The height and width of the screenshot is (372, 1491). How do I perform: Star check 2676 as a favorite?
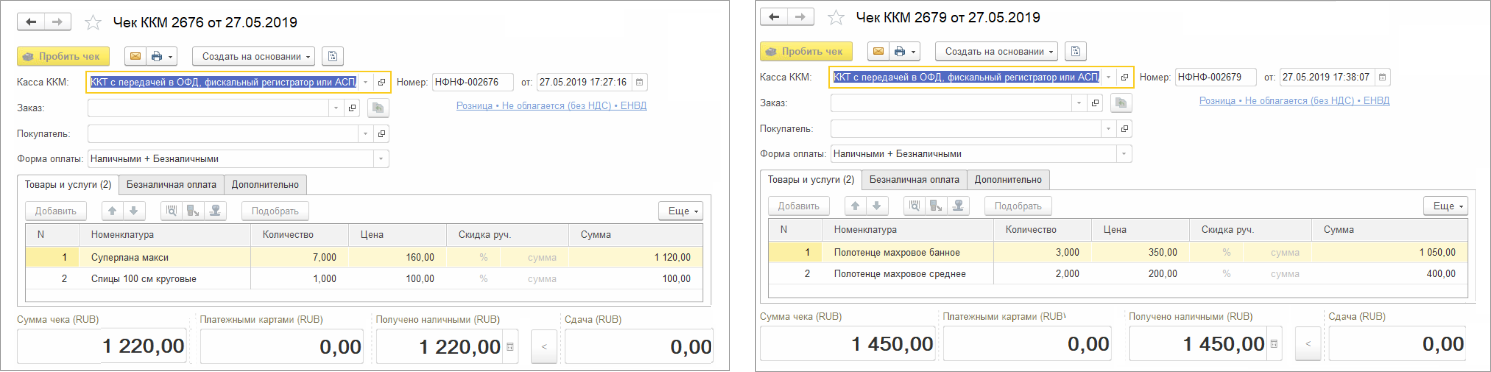pyautogui.click(x=93, y=21)
